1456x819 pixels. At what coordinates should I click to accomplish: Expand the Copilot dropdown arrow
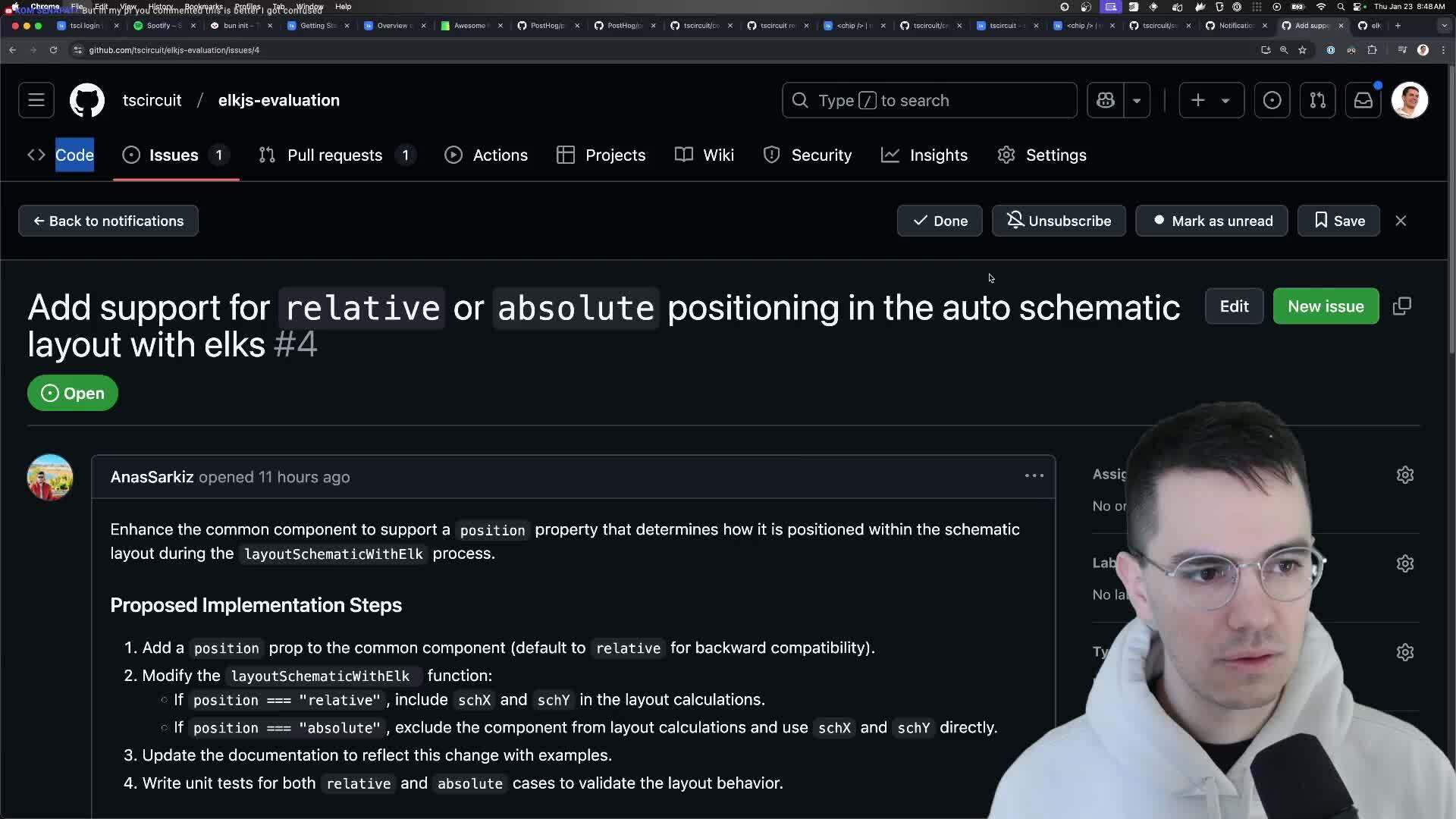(x=1136, y=100)
